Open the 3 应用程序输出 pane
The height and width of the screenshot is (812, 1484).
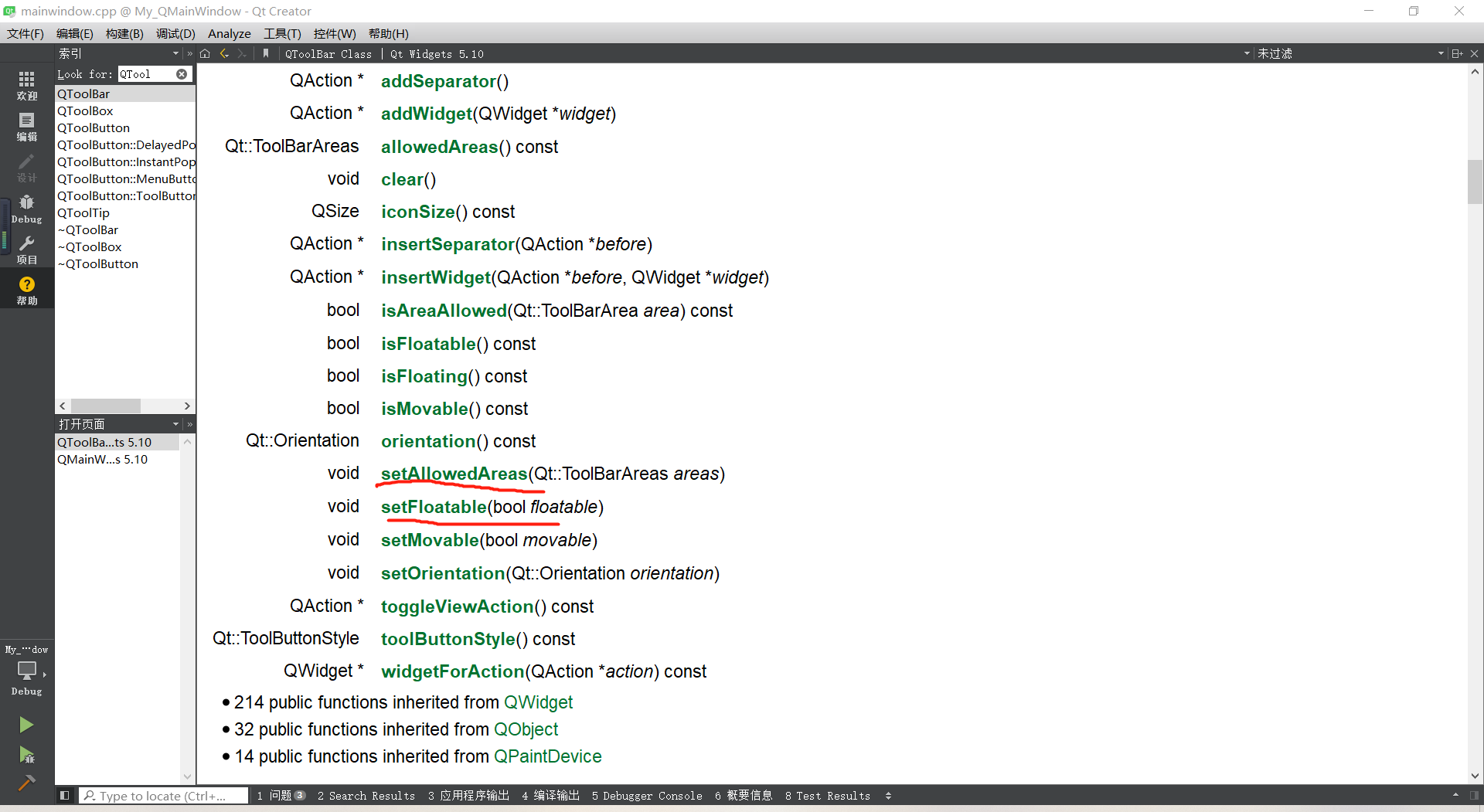point(468,795)
